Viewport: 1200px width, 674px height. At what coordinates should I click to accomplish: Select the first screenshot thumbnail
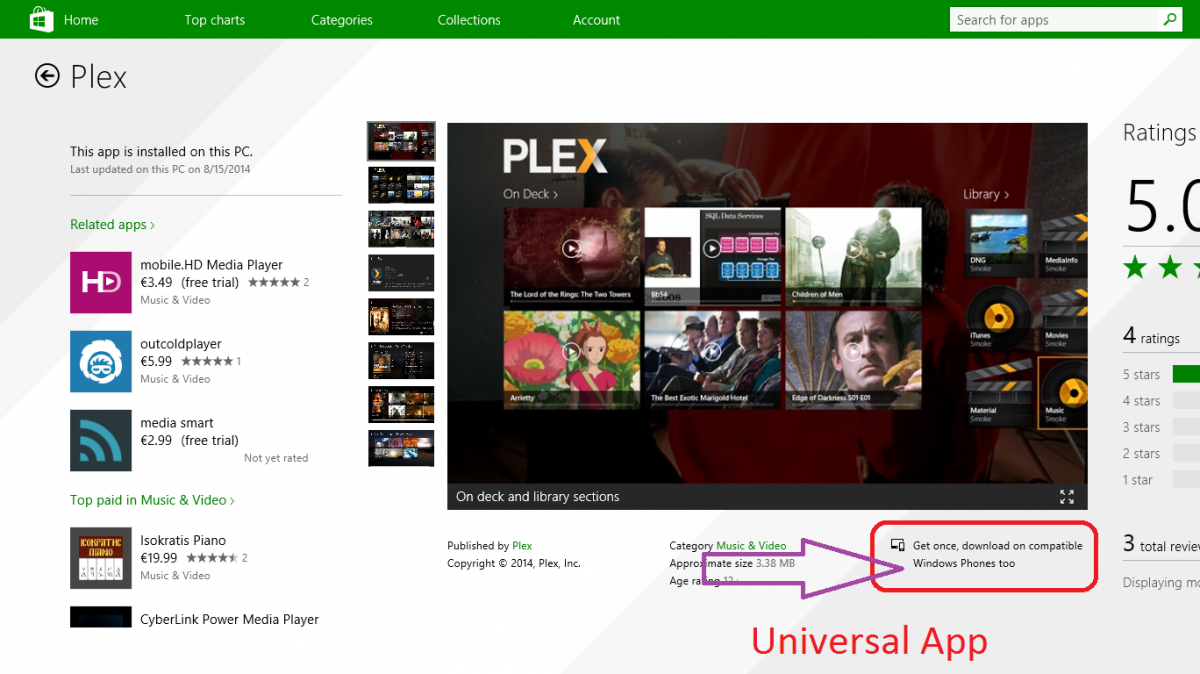coord(401,141)
